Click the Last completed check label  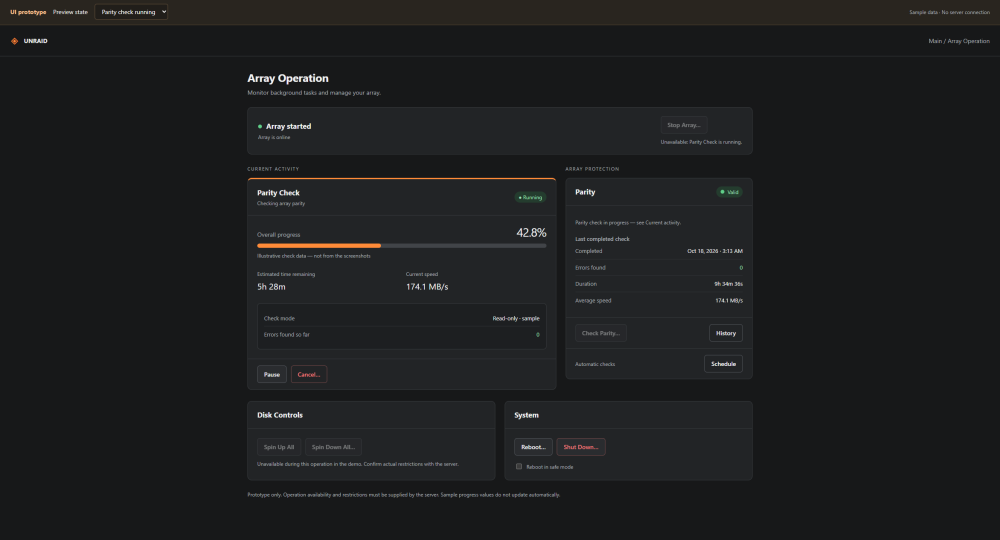tap(602, 239)
